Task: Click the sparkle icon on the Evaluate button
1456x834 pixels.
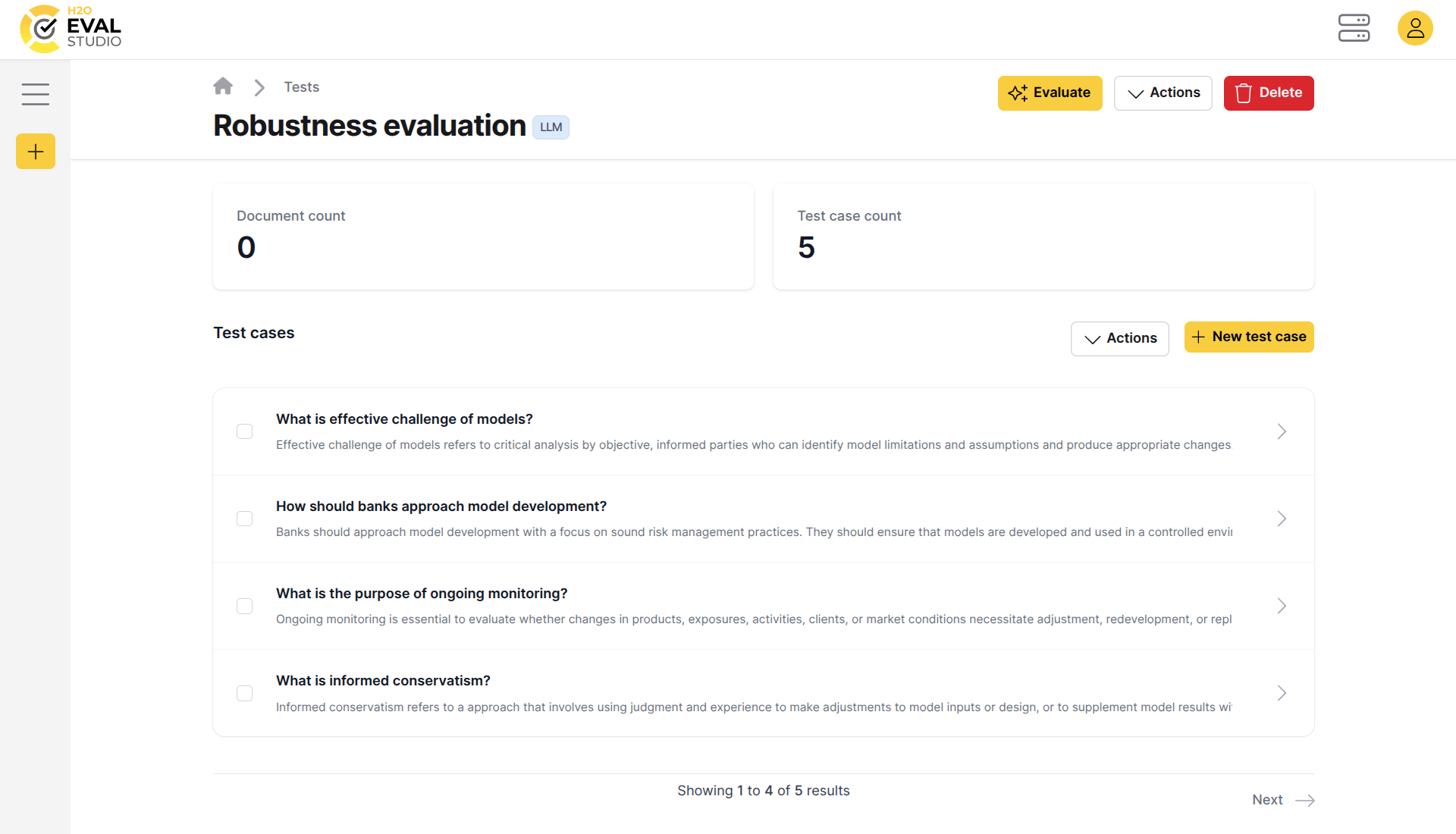Action: (x=1018, y=92)
